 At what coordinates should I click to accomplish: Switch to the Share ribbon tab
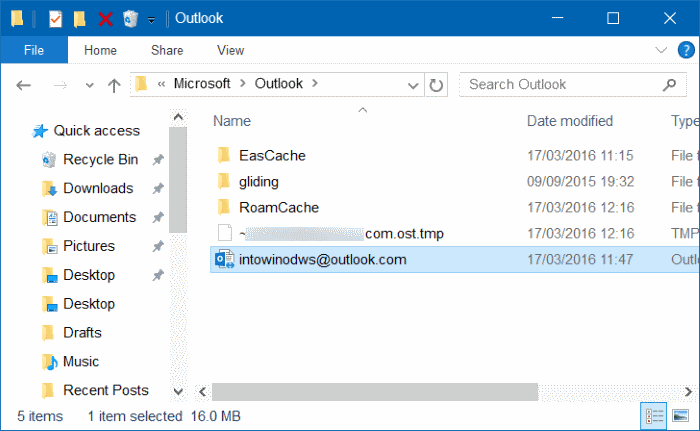pyautogui.click(x=167, y=50)
